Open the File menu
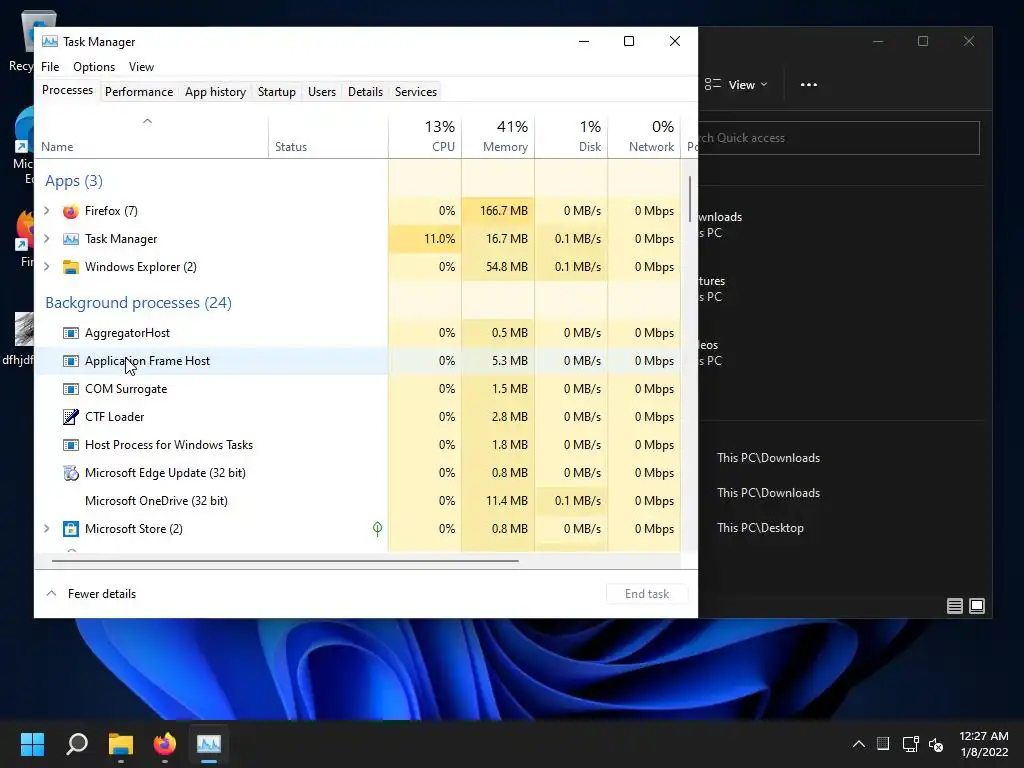The height and width of the screenshot is (768, 1024). click(x=50, y=67)
